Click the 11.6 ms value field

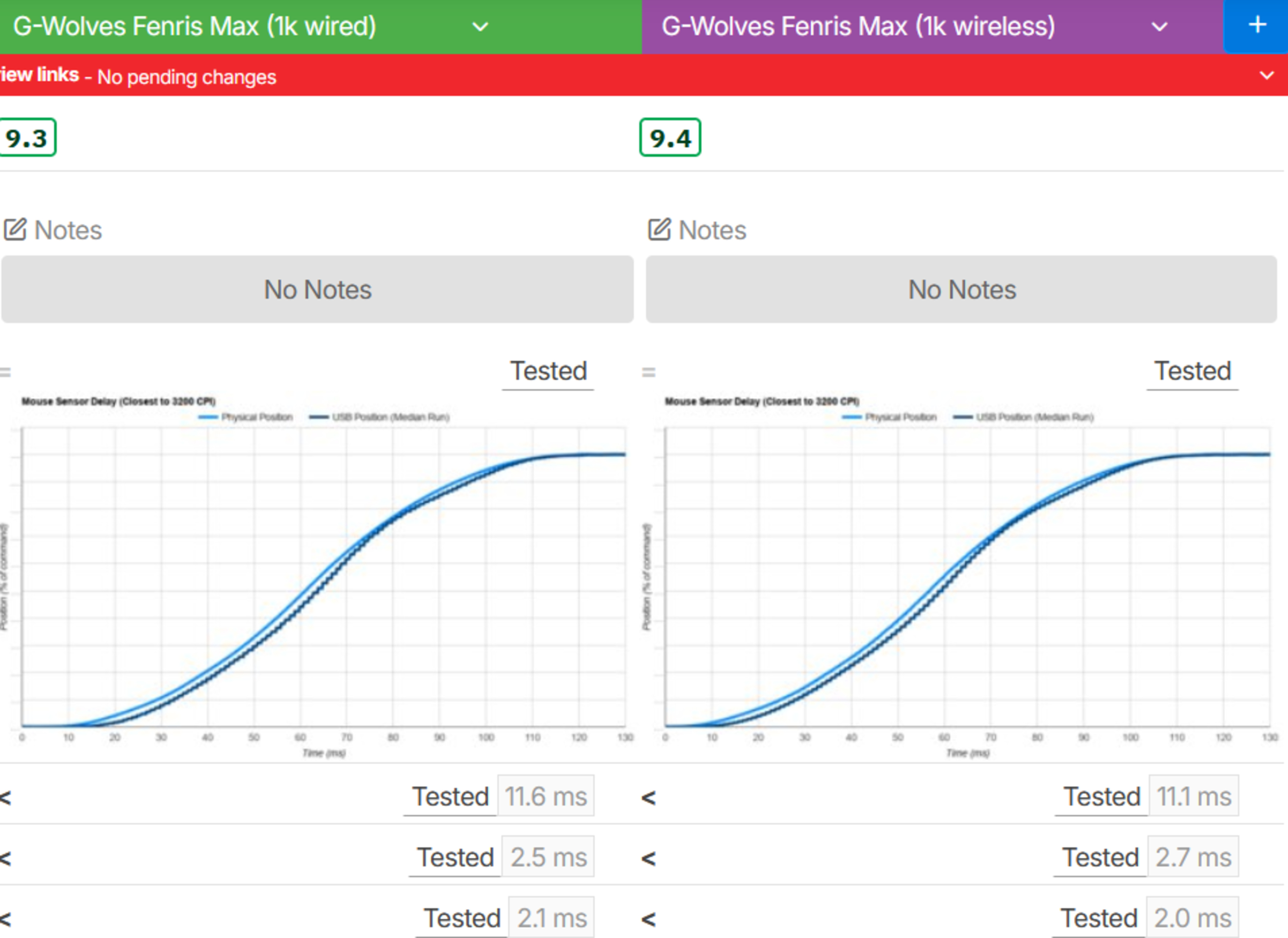tap(546, 796)
